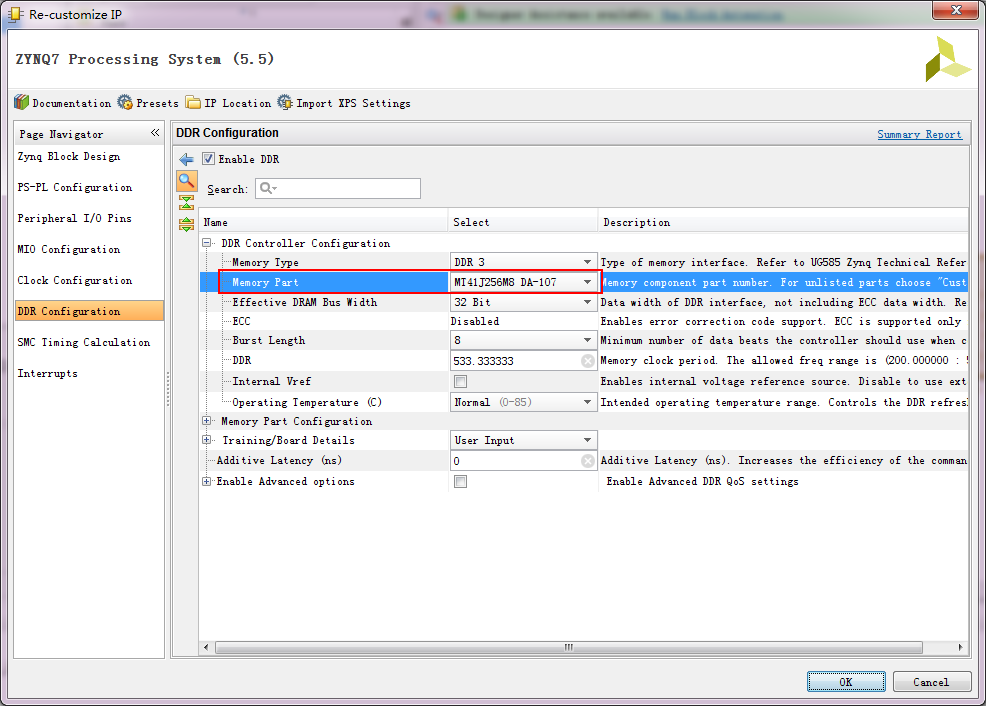
Task: Click the Import XPS Settings gear icon
Action: (285, 102)
